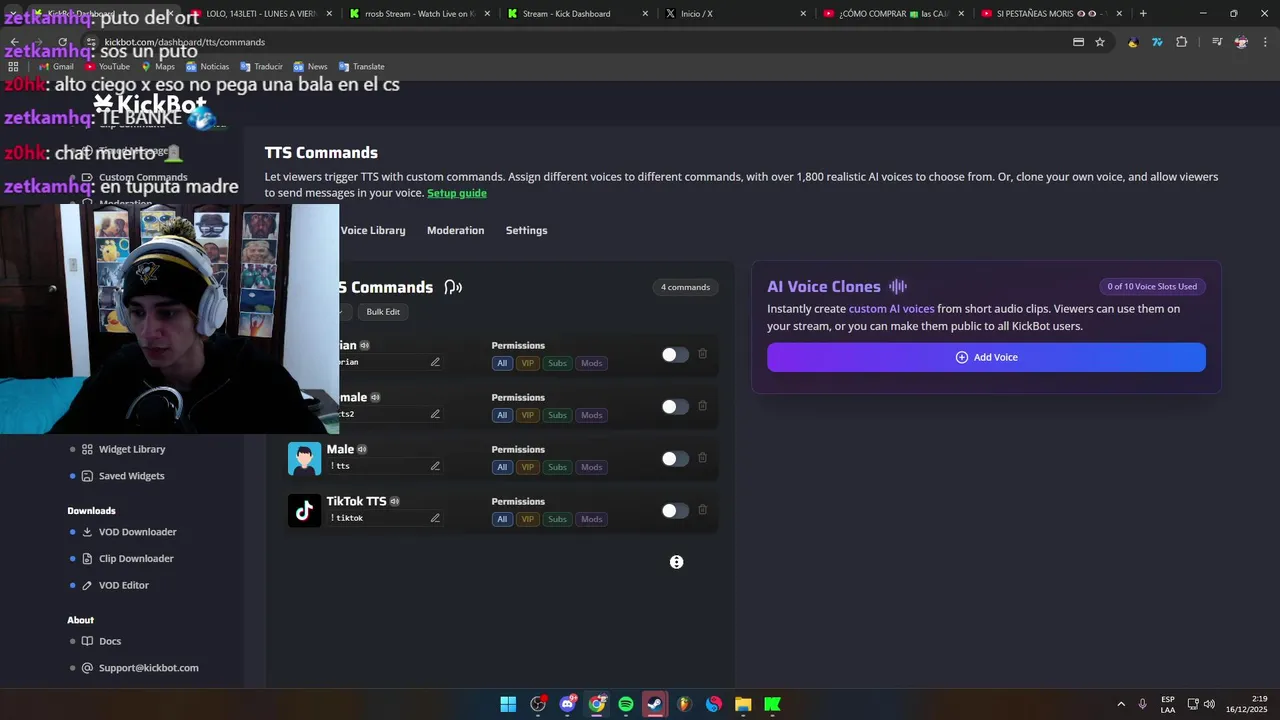Image resolution: width=1280 pixels, height=720 pixels.
Task: Open the Moderation tab
Action: click(x=455, y=230)
